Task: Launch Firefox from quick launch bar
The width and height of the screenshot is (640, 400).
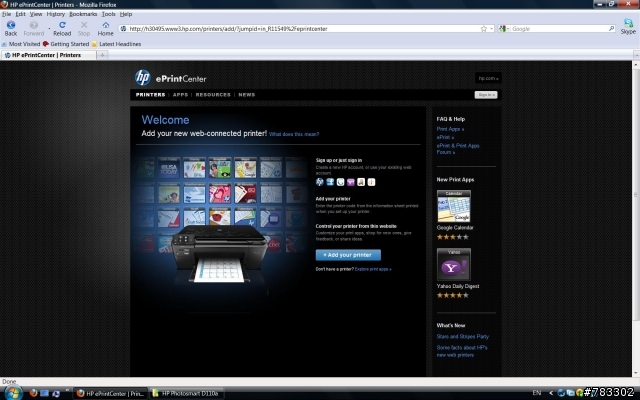Action: coord(33,393)
